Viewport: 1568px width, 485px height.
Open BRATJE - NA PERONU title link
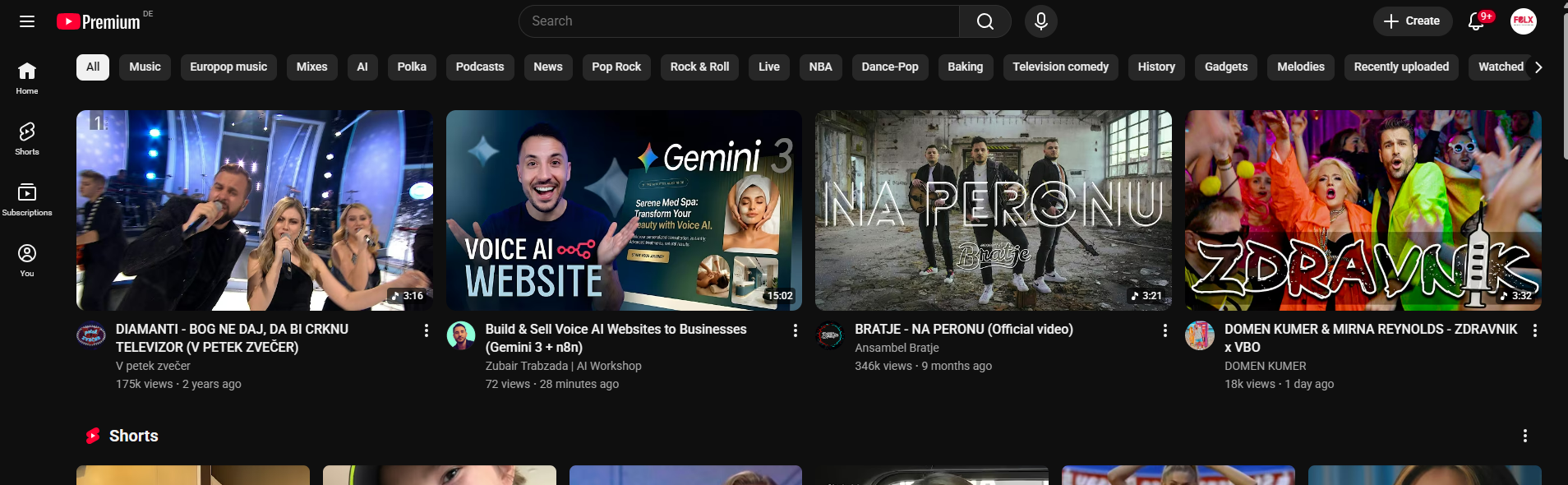[x=964, y=329]
